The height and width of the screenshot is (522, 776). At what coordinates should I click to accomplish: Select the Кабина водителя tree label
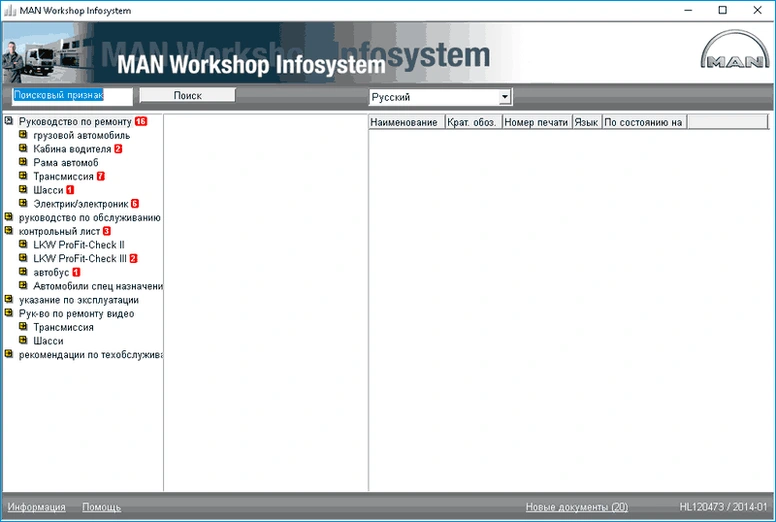[x=72, y=149]
